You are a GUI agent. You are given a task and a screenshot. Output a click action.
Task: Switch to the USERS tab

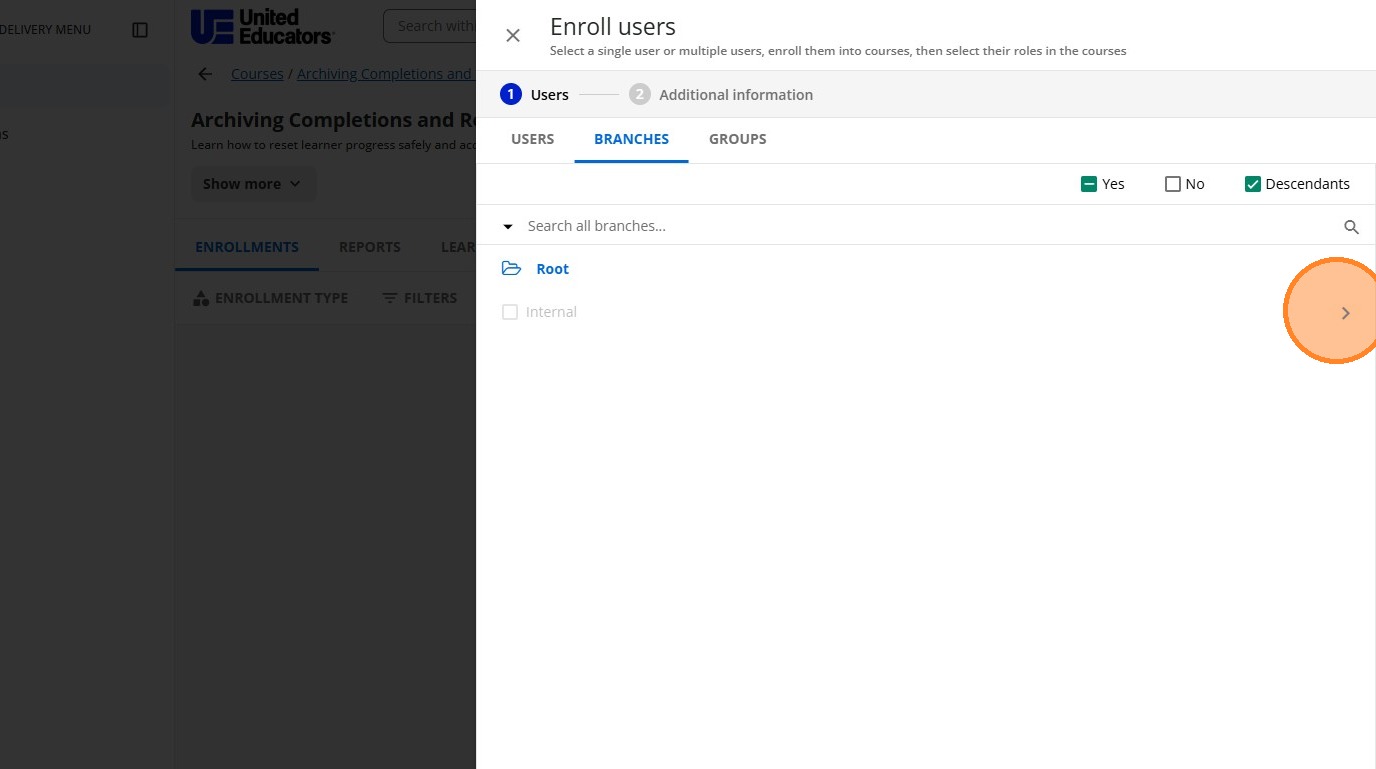[532, 139]
